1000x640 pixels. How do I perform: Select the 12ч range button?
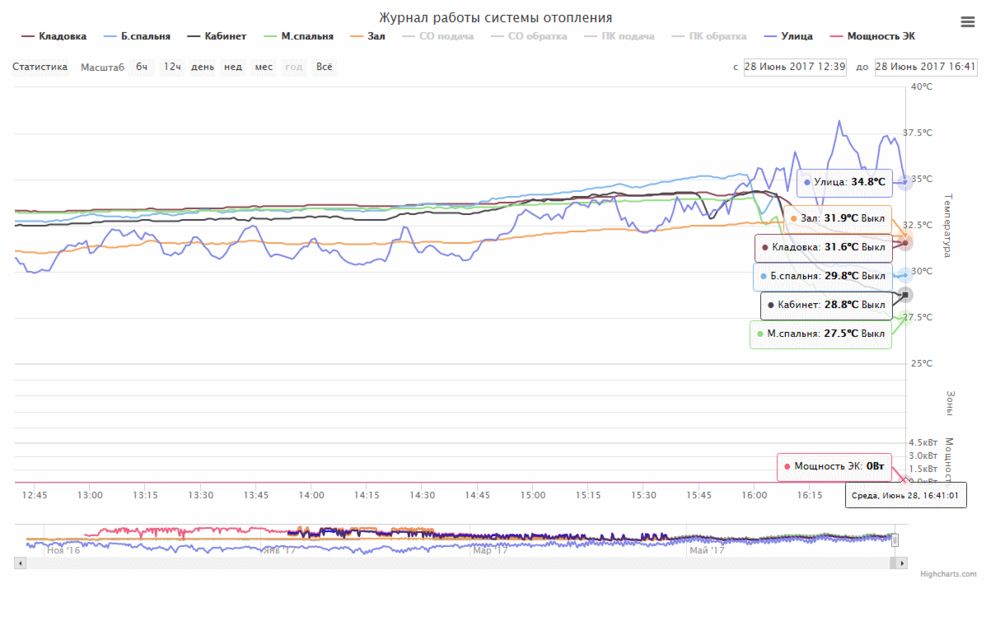172,67
